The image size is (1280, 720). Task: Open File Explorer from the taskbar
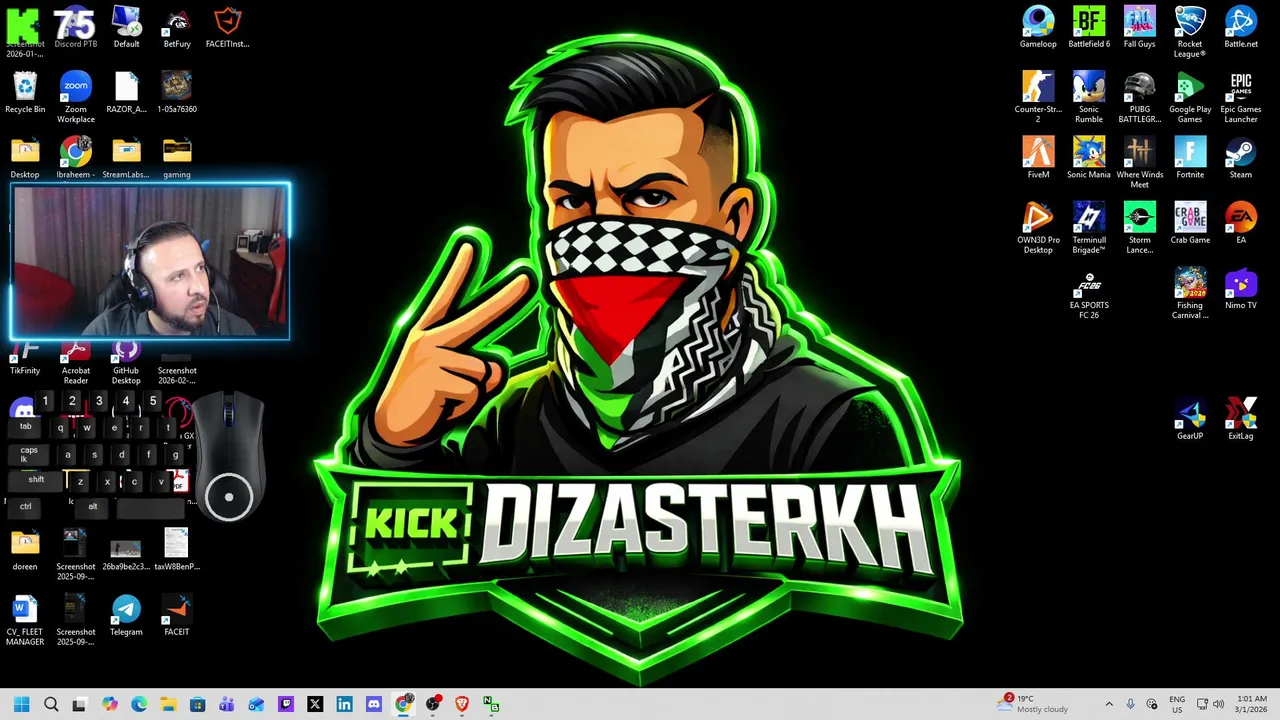pyautogui.click(x=168, y=704)
